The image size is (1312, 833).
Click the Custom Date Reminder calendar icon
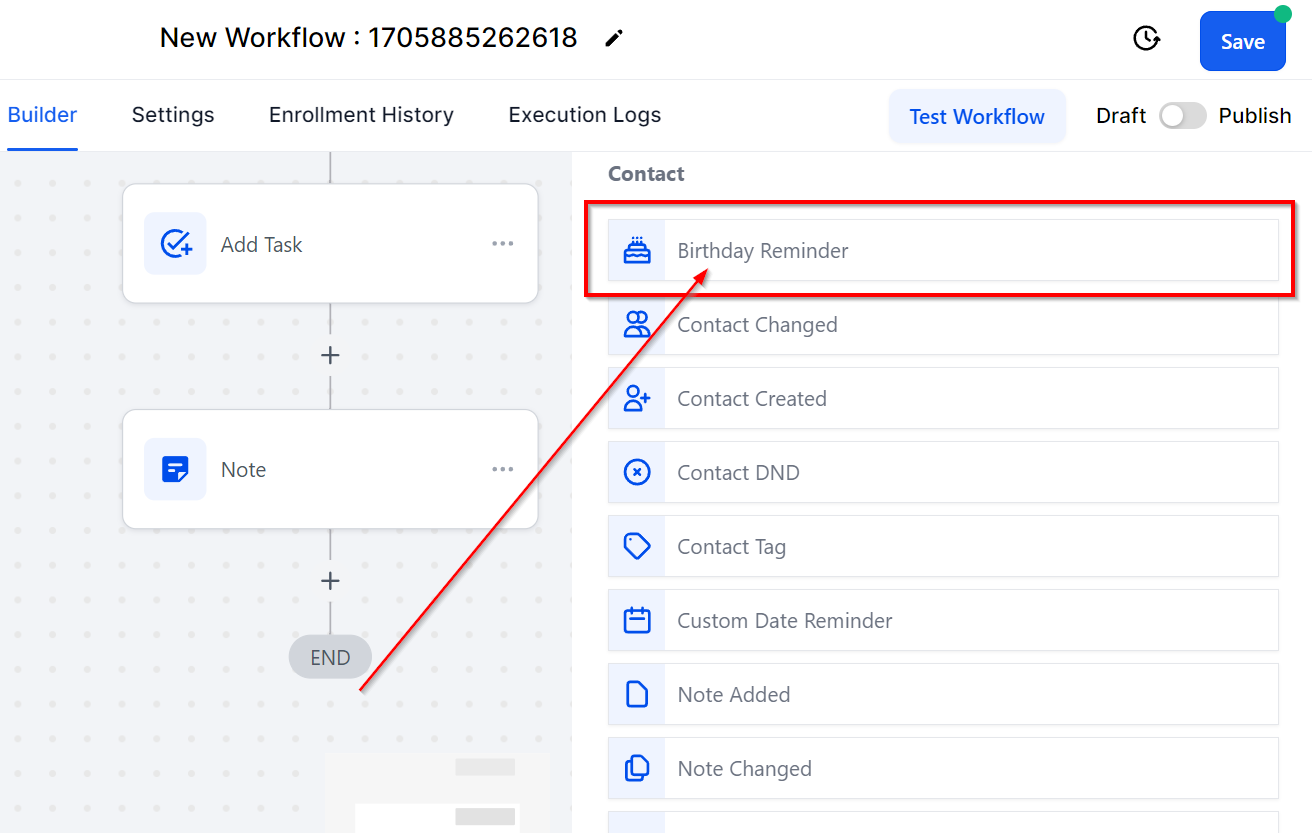coord(637,620)
